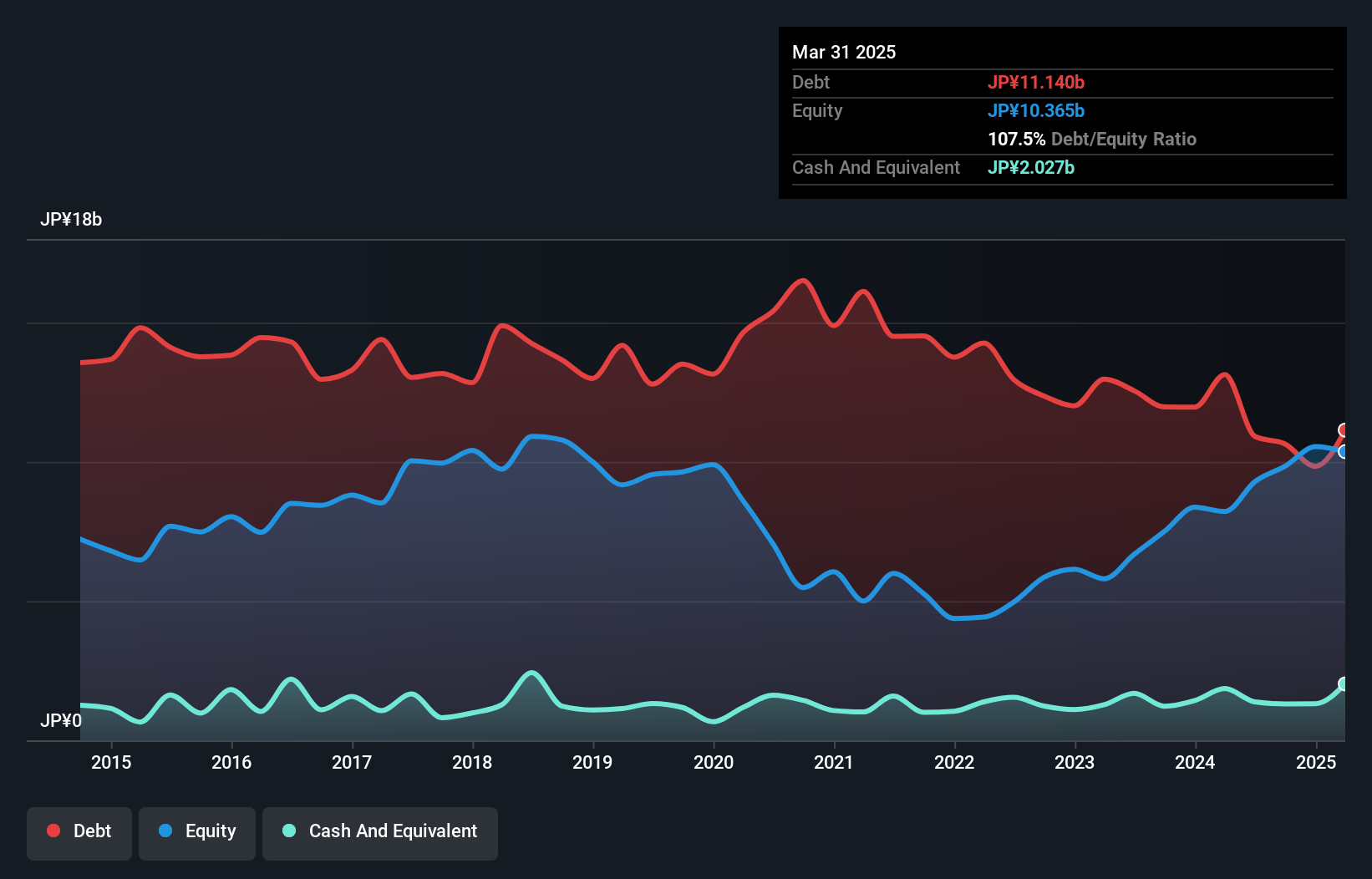Click the 2023 x-axis label
Viewport: 1372px width, 879px height.
pos(1075,762)
